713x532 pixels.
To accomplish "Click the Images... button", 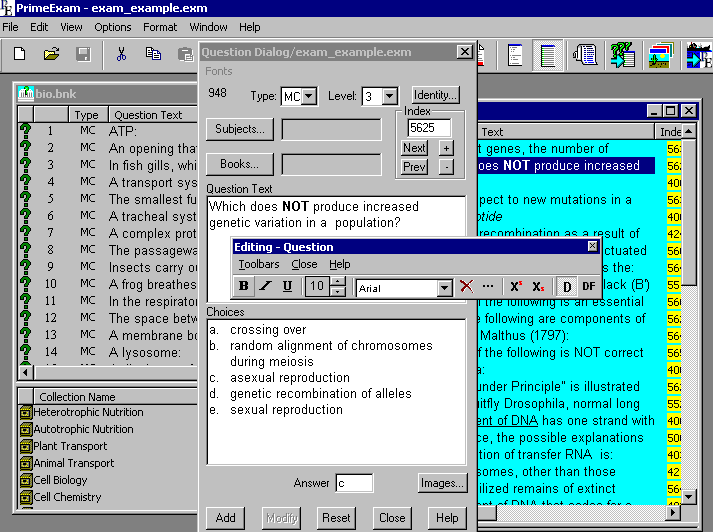I will click(441, 483).
